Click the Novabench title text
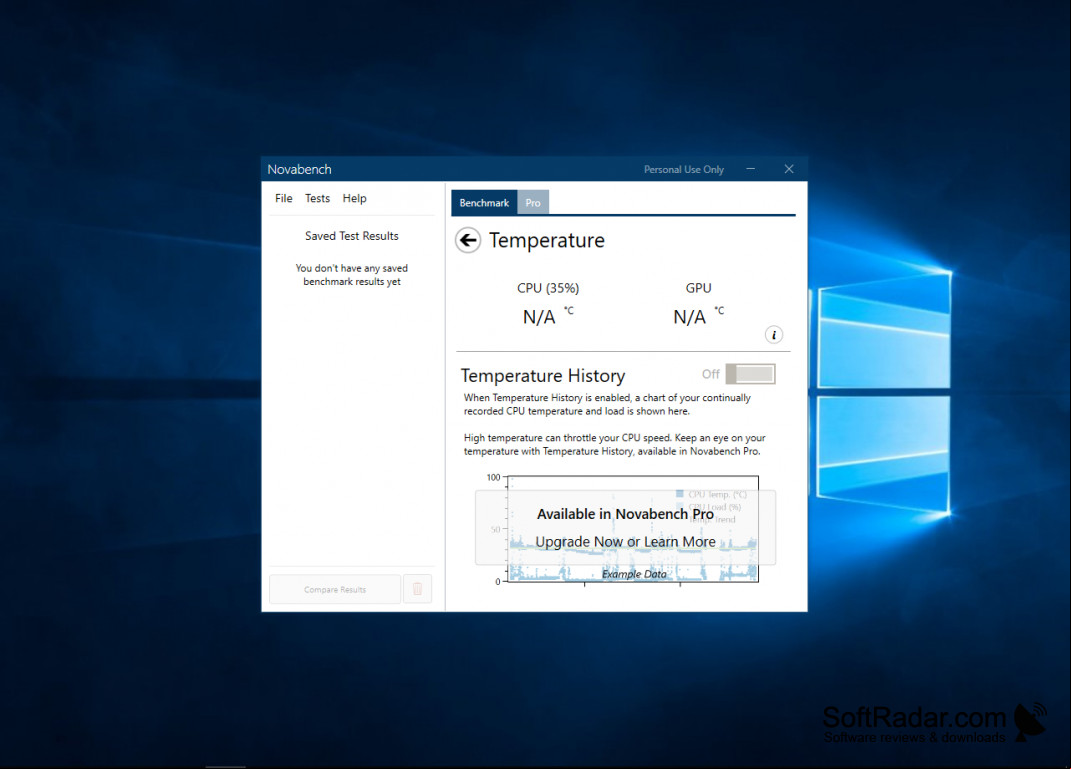 [299, 169]
